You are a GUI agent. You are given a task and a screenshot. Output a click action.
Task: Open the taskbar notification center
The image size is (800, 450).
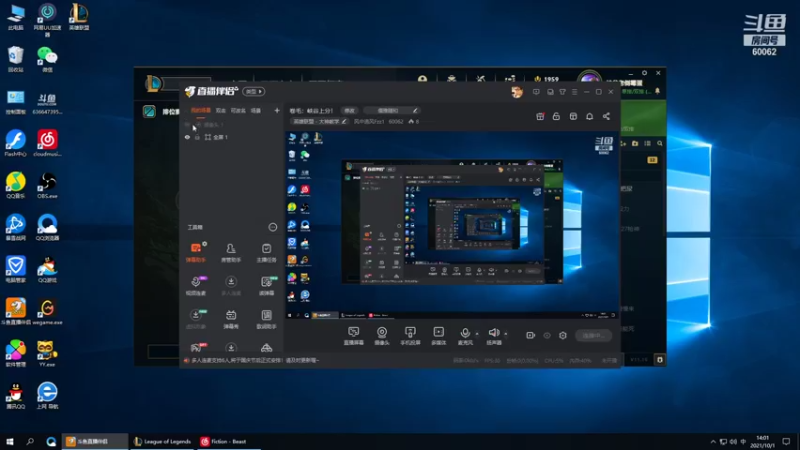click(x=786, y=441)
